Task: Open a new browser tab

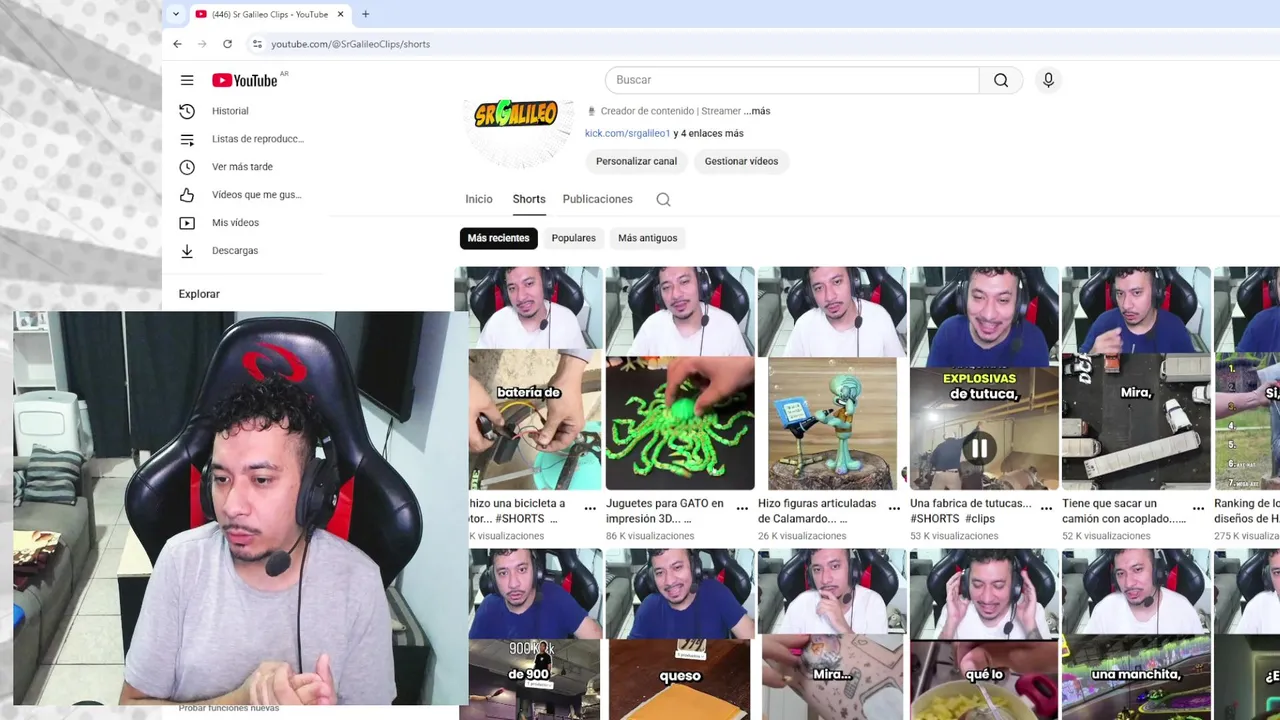Action: tap(365, 14)
